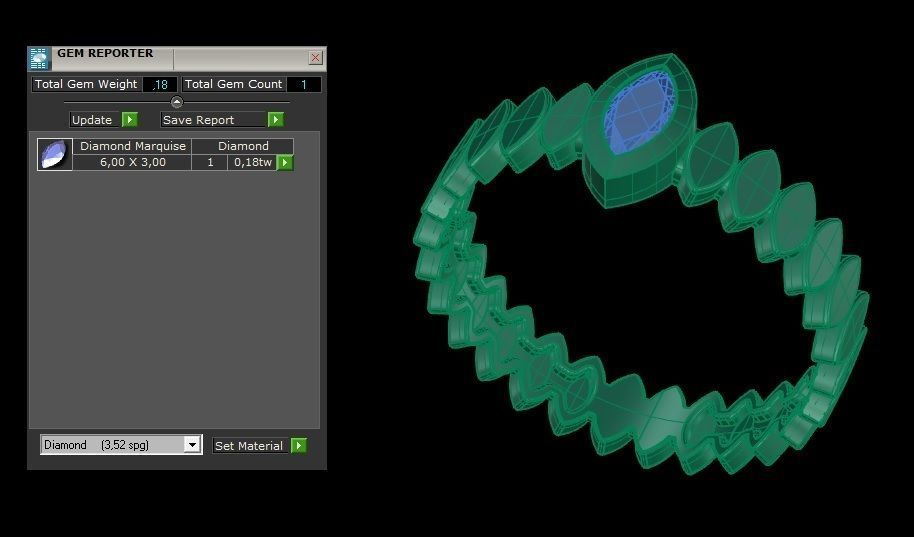Click the Diamond Marquise header cell
Viewport: 914px width, 537px height.
[x=132, y=146]
